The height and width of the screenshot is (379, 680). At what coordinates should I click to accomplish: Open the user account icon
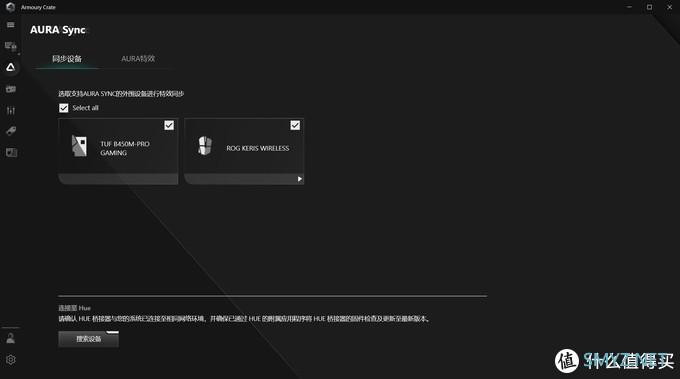pos(10,338)
